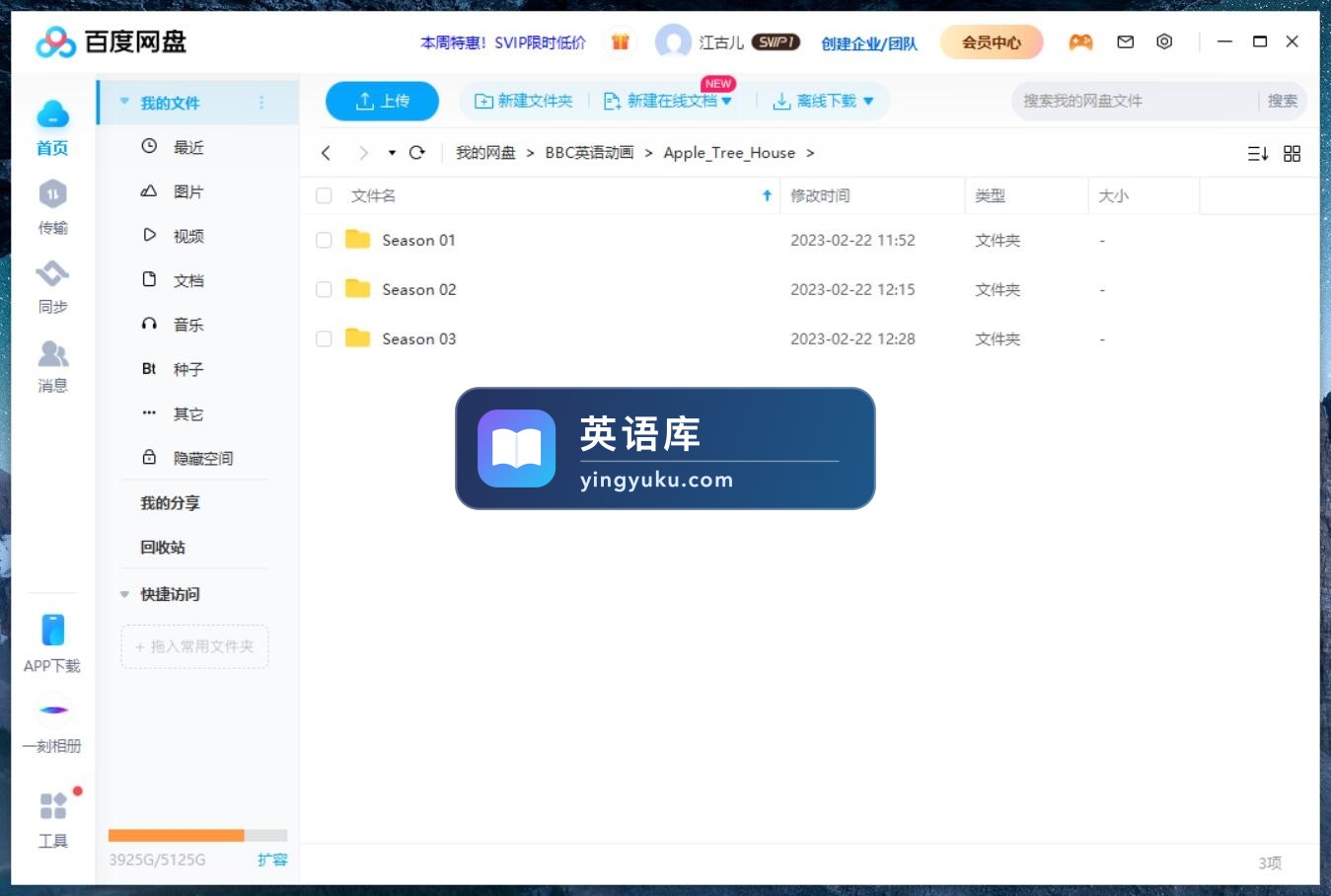Open the 传输 transfer list
This screenshot has height=896, width=1331.
coord(53,207)
